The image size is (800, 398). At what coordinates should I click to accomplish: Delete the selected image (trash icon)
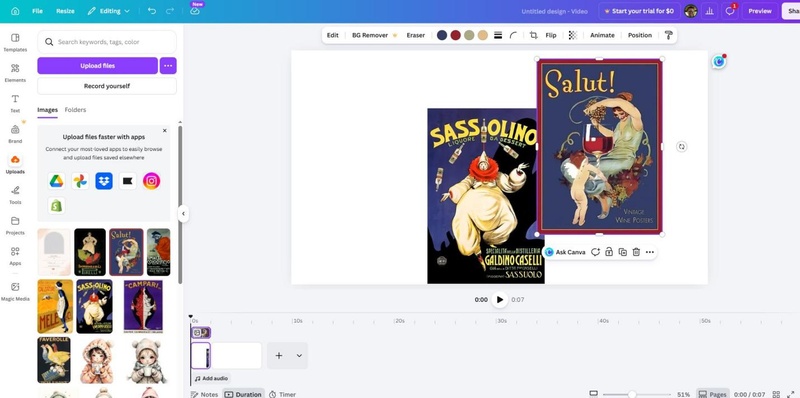[636, 252]
